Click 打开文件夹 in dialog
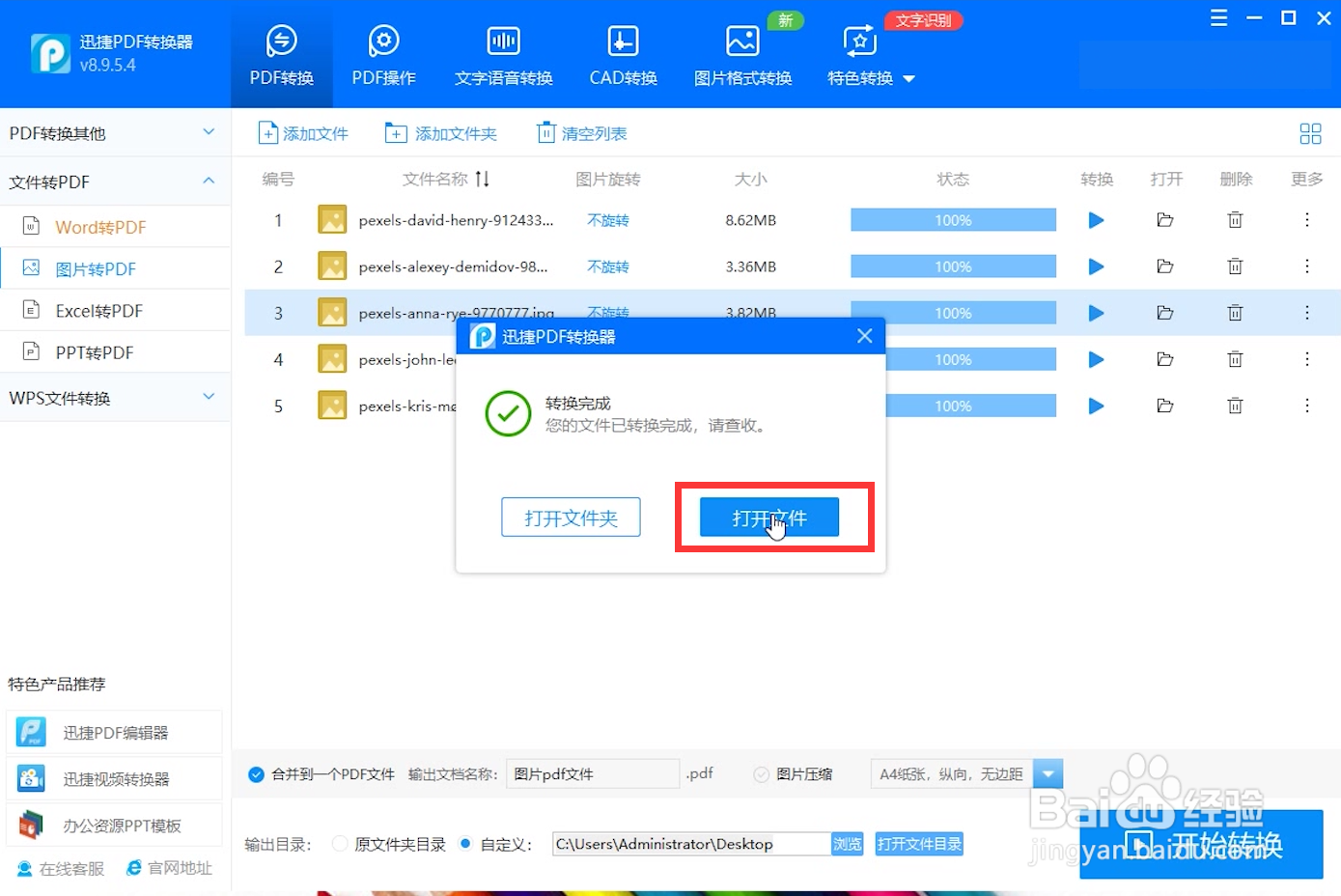 pyautogui.click(x=571, y=518)
